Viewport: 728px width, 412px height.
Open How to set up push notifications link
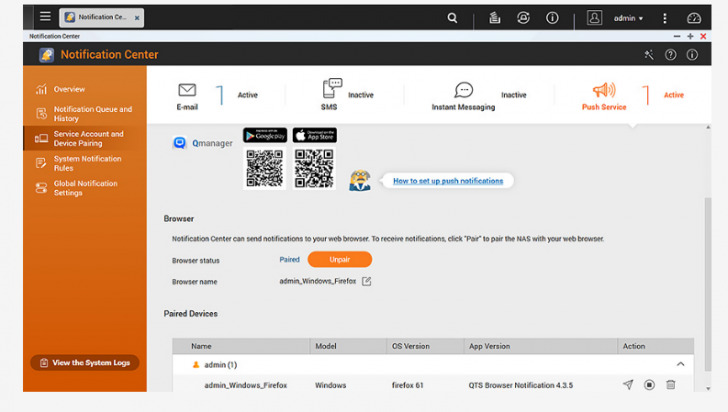447,181
